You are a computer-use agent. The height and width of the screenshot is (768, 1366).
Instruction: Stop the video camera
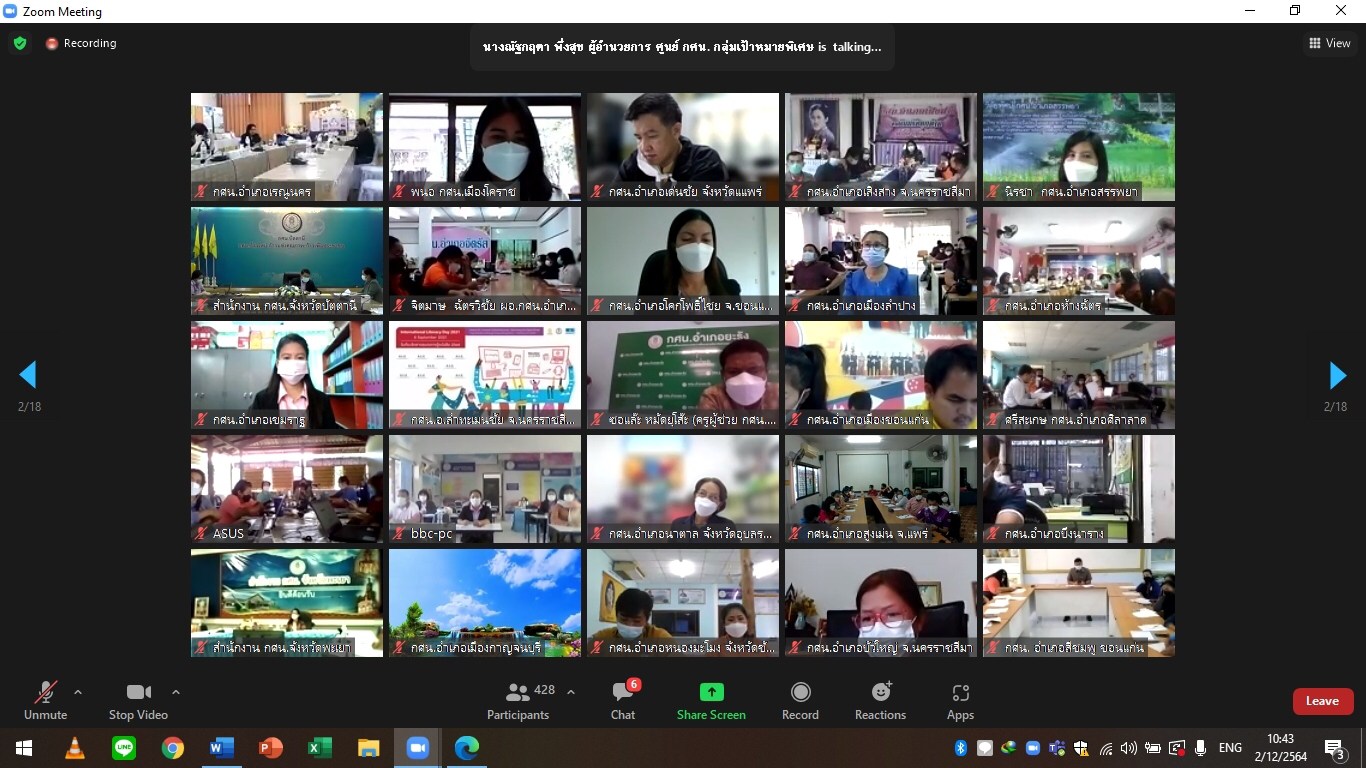click(138, 700)
